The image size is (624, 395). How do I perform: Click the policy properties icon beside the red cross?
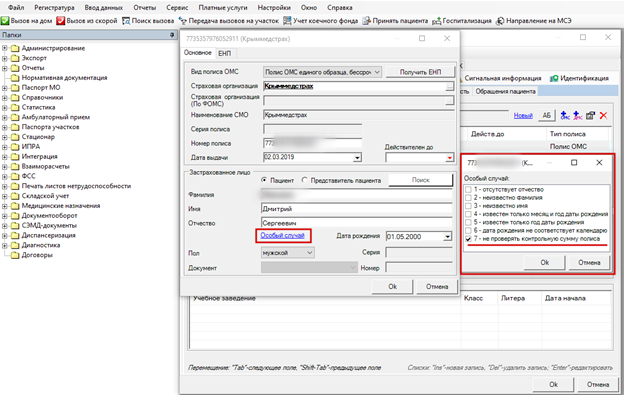(590, 115)
